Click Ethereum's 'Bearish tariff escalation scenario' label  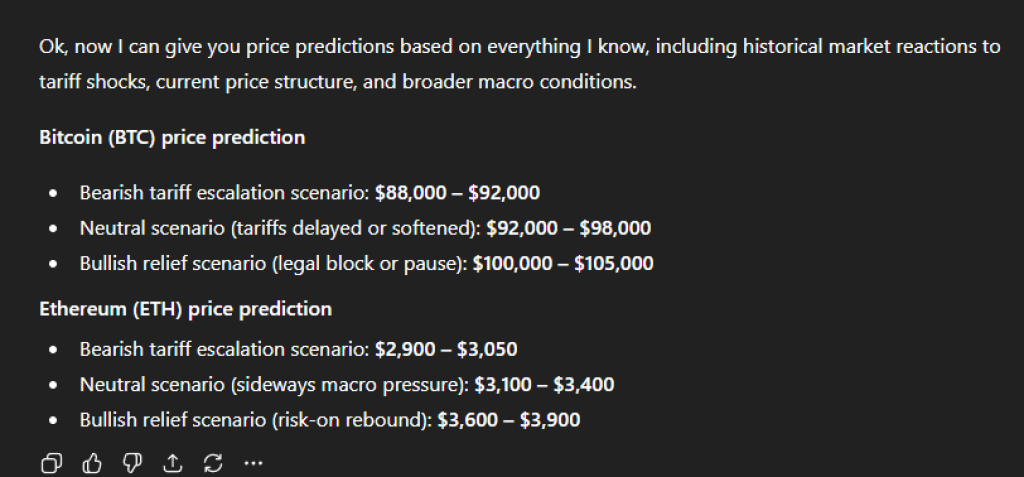(225, 349)
